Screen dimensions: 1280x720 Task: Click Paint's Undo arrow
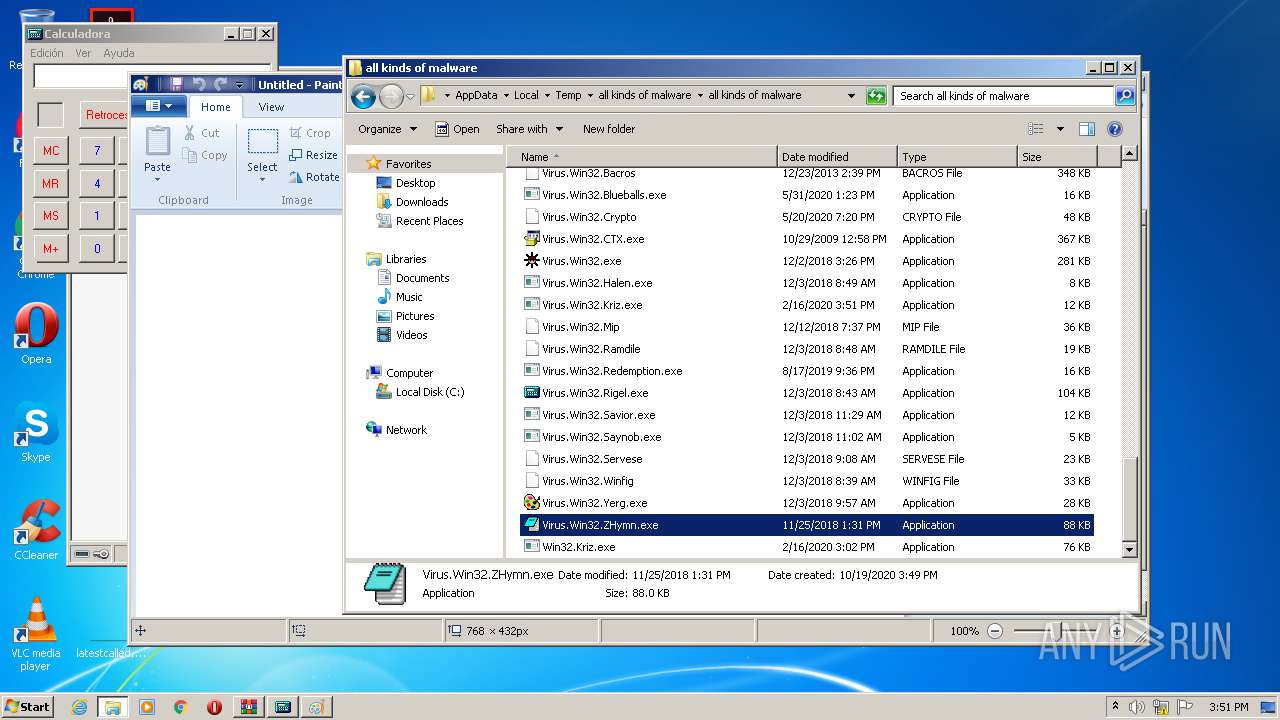click(198, 85)
